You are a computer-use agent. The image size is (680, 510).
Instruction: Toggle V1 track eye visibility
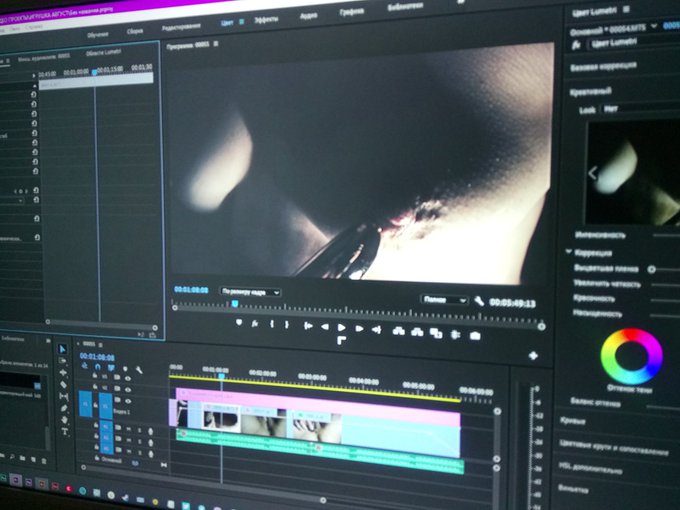click(x=128, y=401)
